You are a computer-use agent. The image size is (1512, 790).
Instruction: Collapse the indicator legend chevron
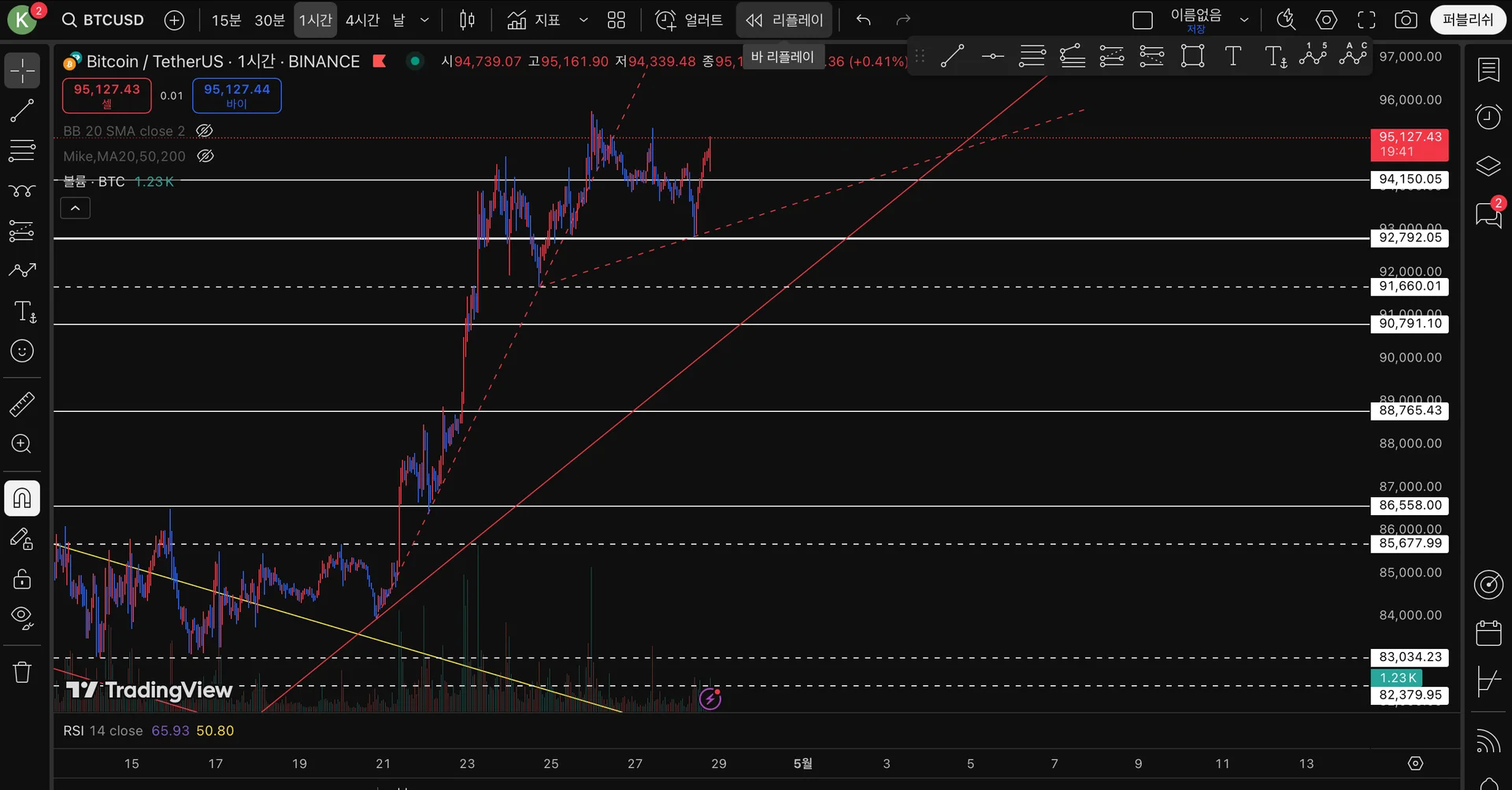[x=76, y=208]
